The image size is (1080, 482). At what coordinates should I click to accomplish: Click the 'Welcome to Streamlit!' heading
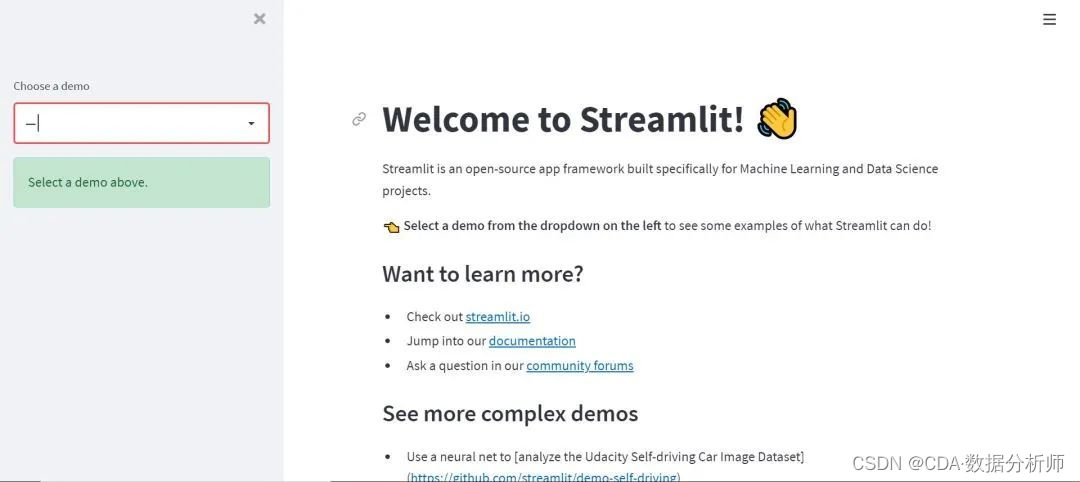point(563,119)
